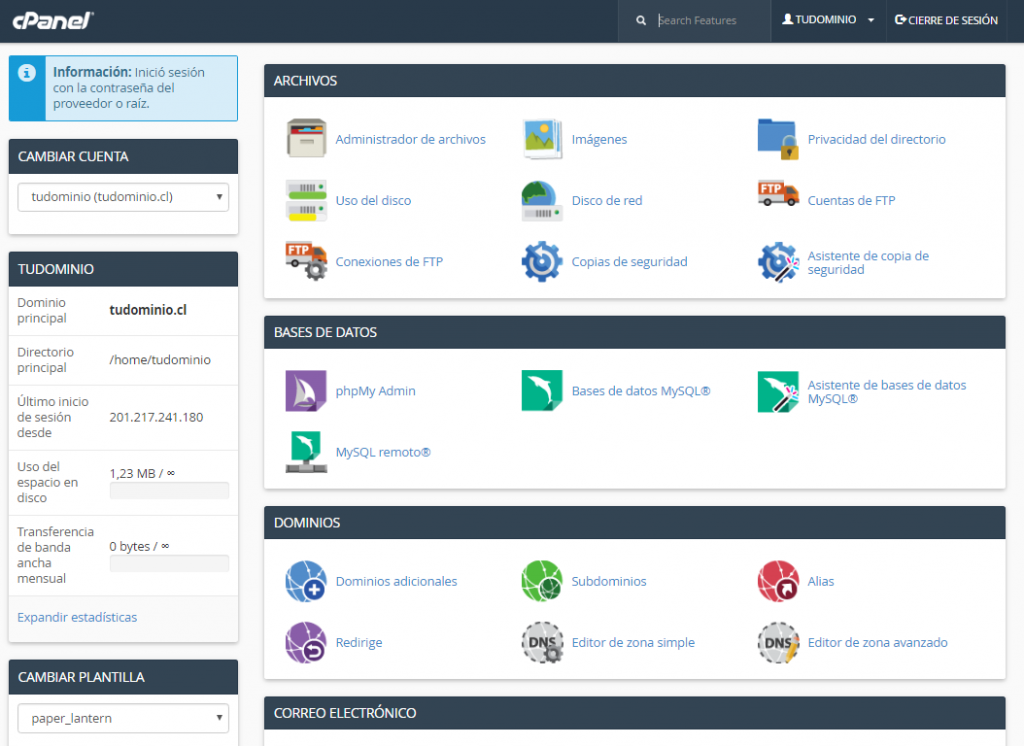Open the Asistente de copia de seguridad link
1024x746 pixels.
(866, 261)
